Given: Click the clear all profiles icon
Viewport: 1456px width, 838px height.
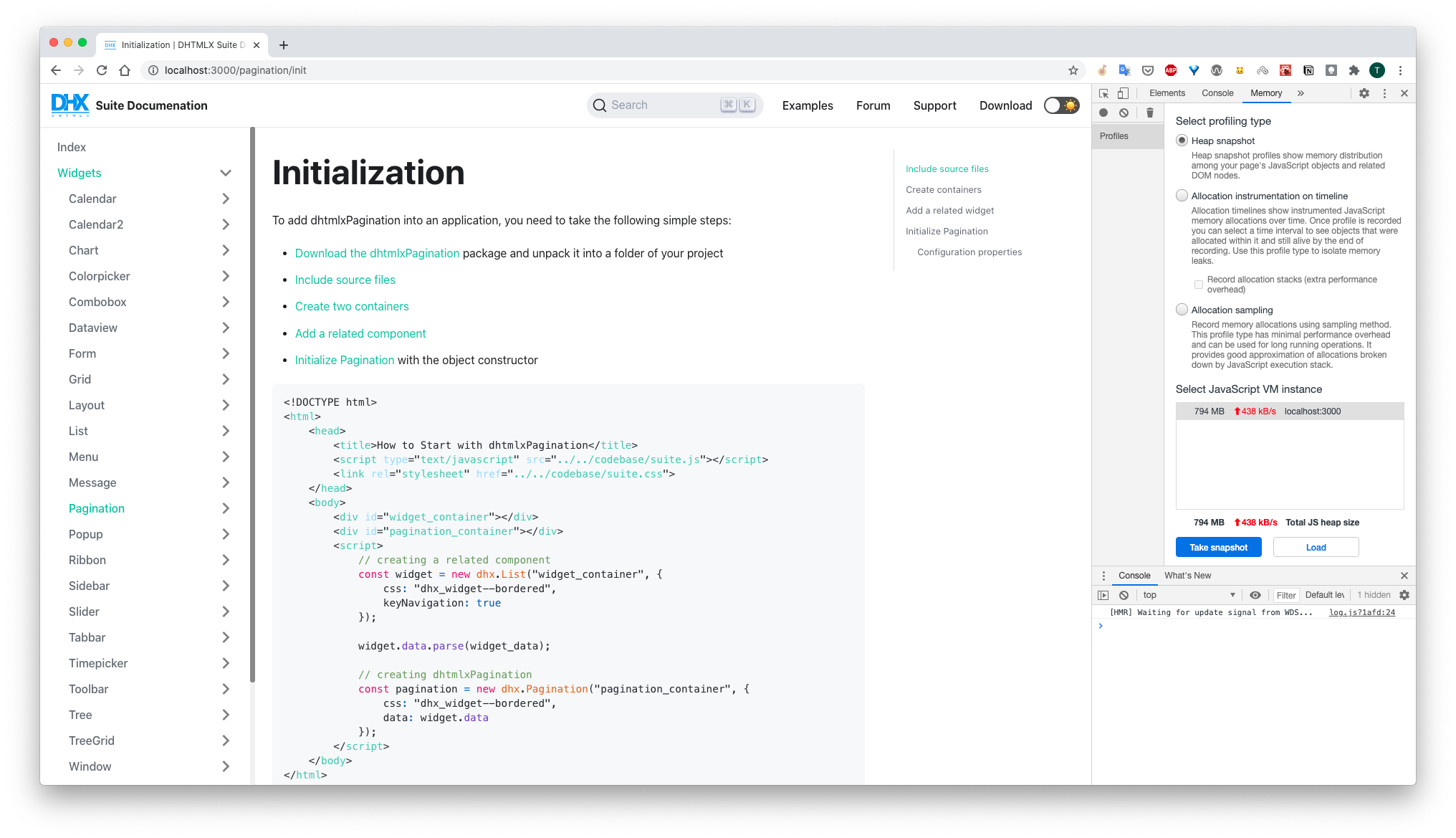Looking at the screenshot, I should tap(1124, 113).
